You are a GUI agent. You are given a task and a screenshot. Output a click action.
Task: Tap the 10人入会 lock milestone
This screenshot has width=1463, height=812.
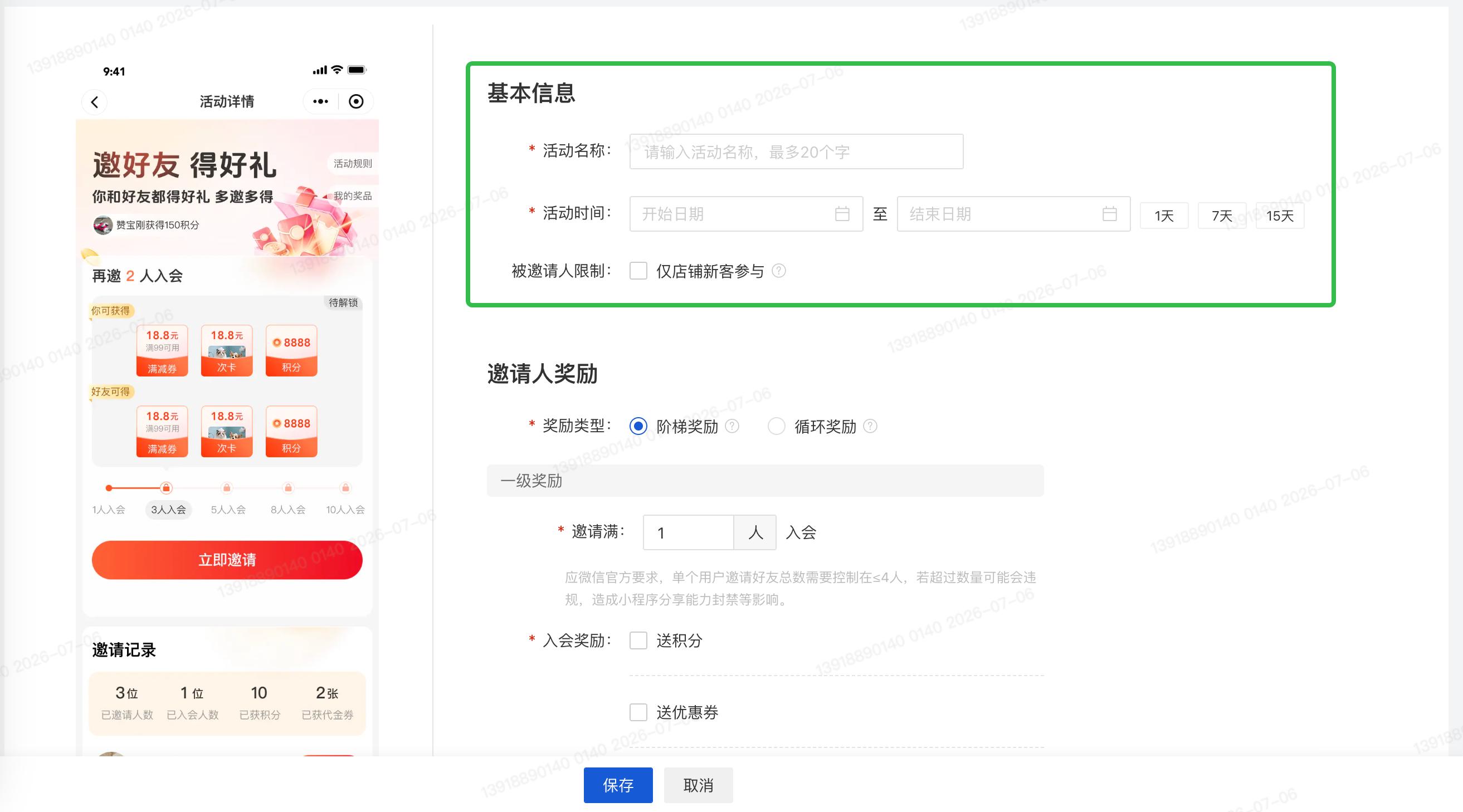pos(345,488)
